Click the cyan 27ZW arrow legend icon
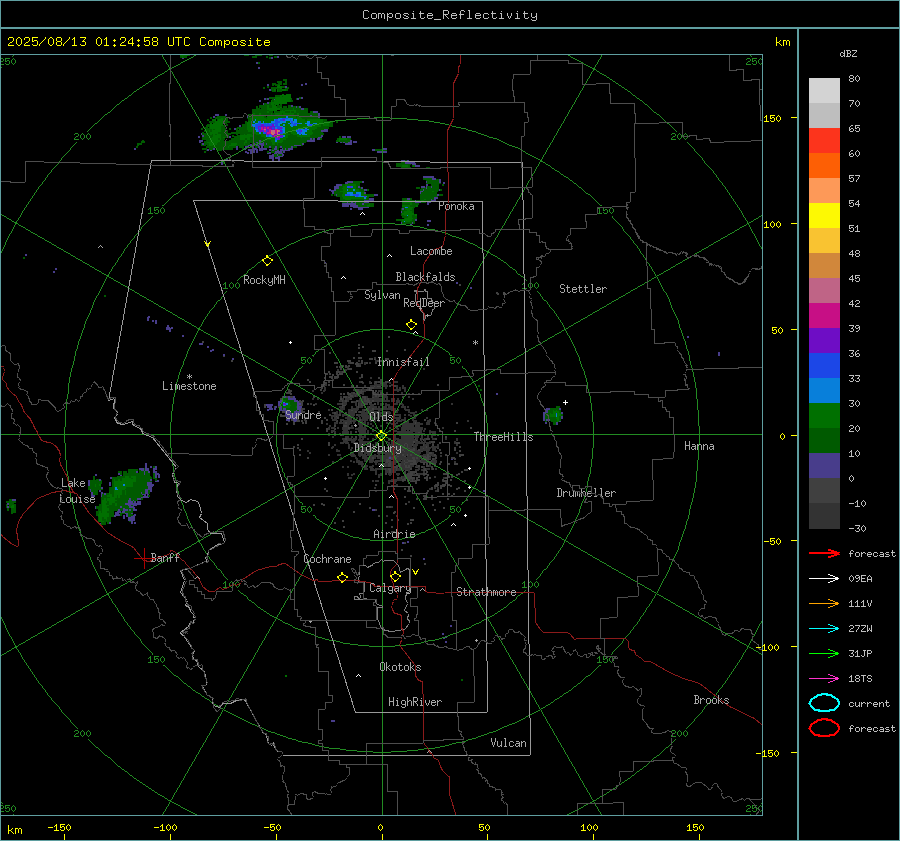 click(824, 629)
